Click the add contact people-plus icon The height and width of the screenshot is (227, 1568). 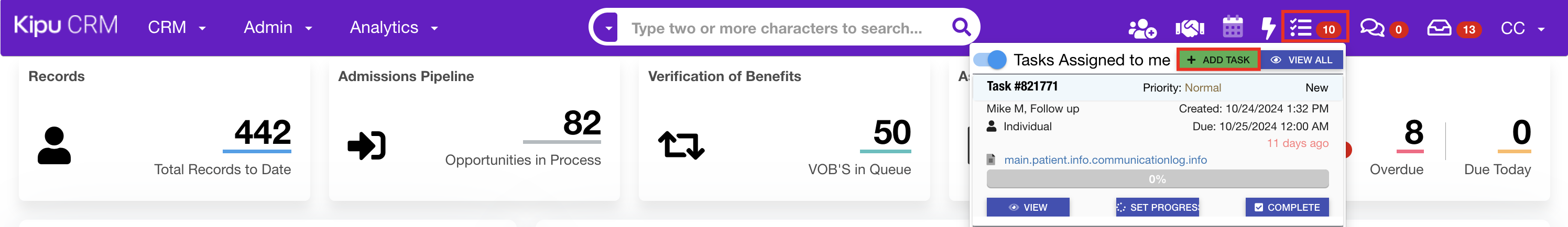(x=1141, y=28)
